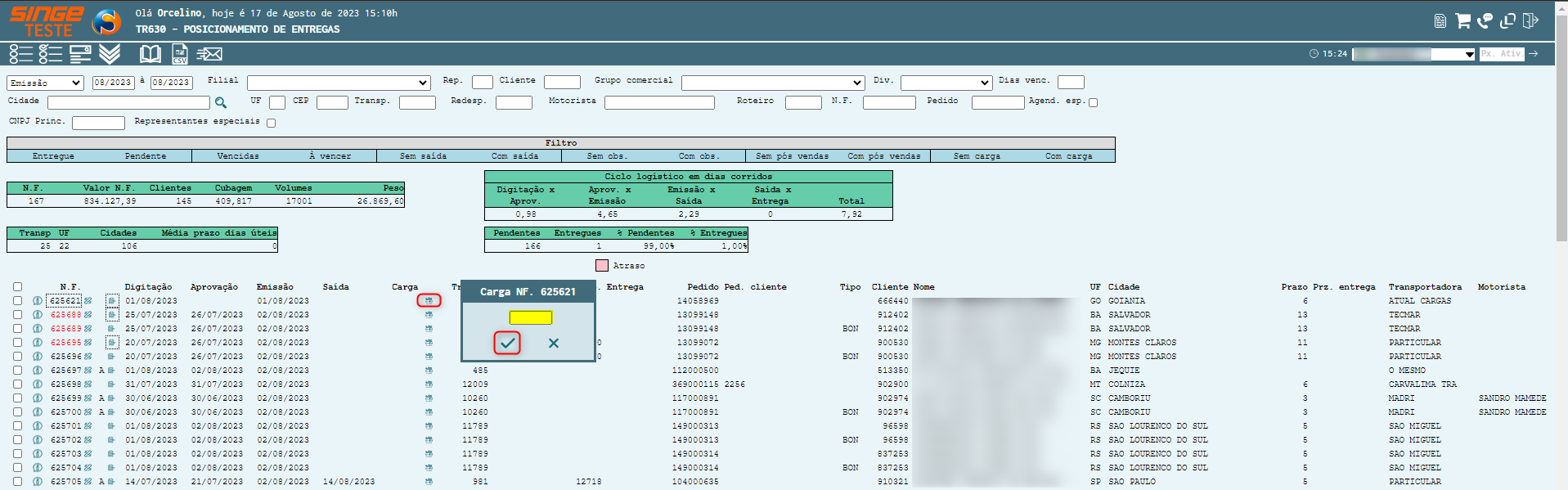Open the Div. dropdown
The height and width of the screenshot is (490, 1568).
coord(946,83)
